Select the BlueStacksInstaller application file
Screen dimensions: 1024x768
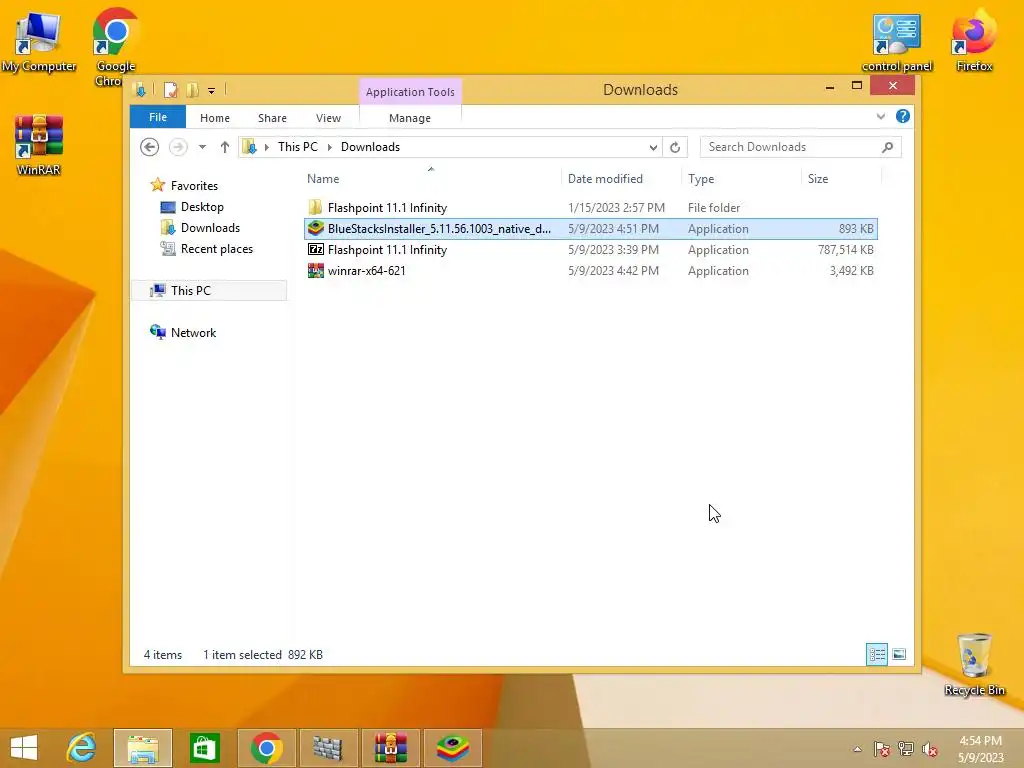point(590,229)
